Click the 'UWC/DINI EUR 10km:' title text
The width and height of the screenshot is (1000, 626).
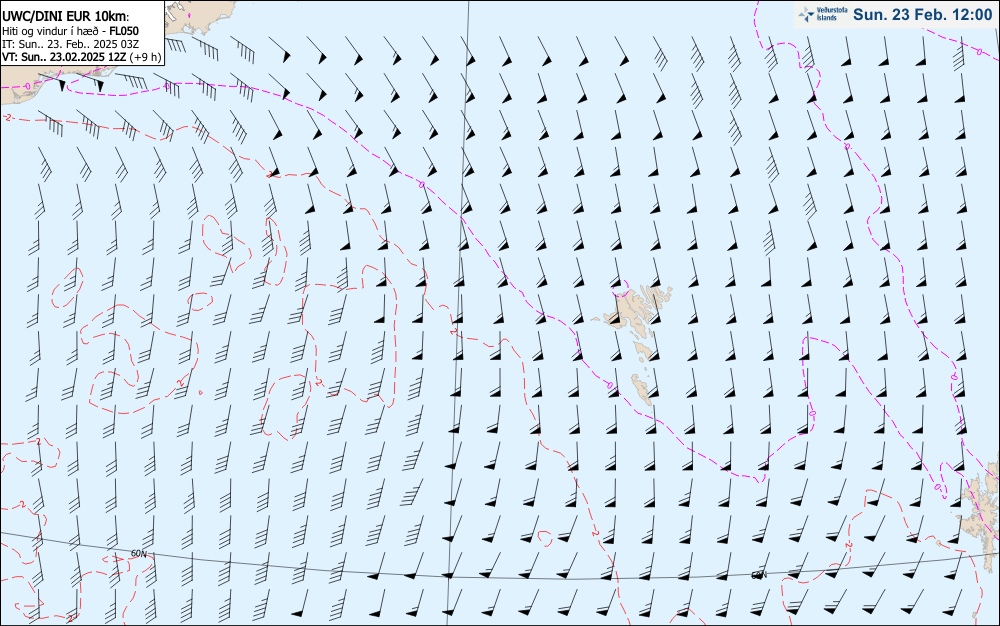tap(66, 17)
